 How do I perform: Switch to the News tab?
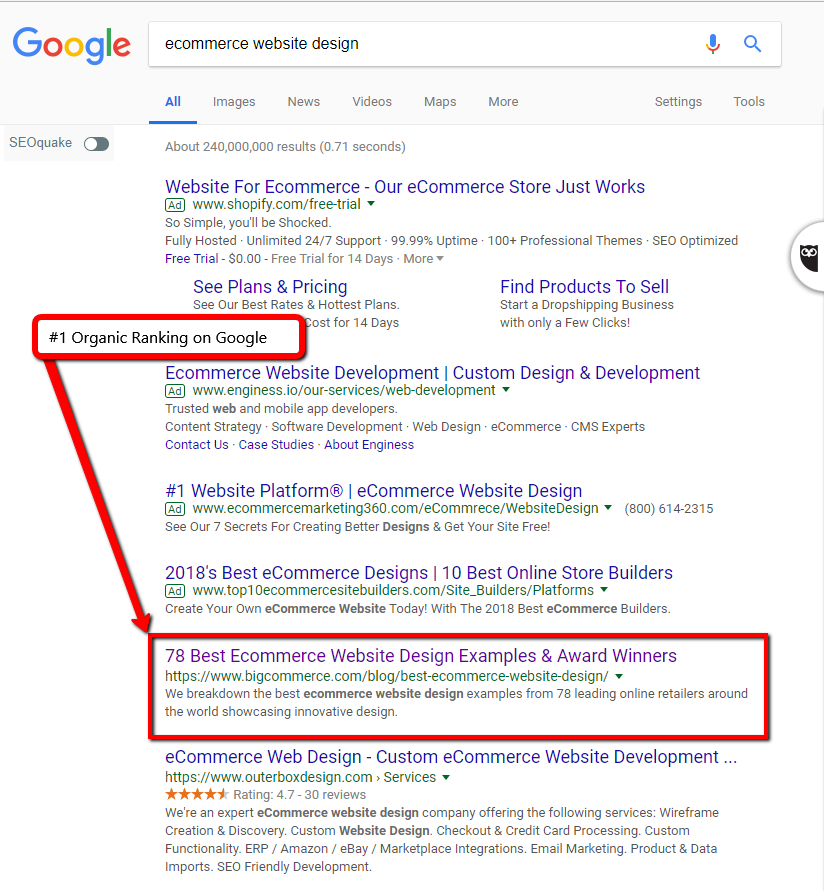303,102
